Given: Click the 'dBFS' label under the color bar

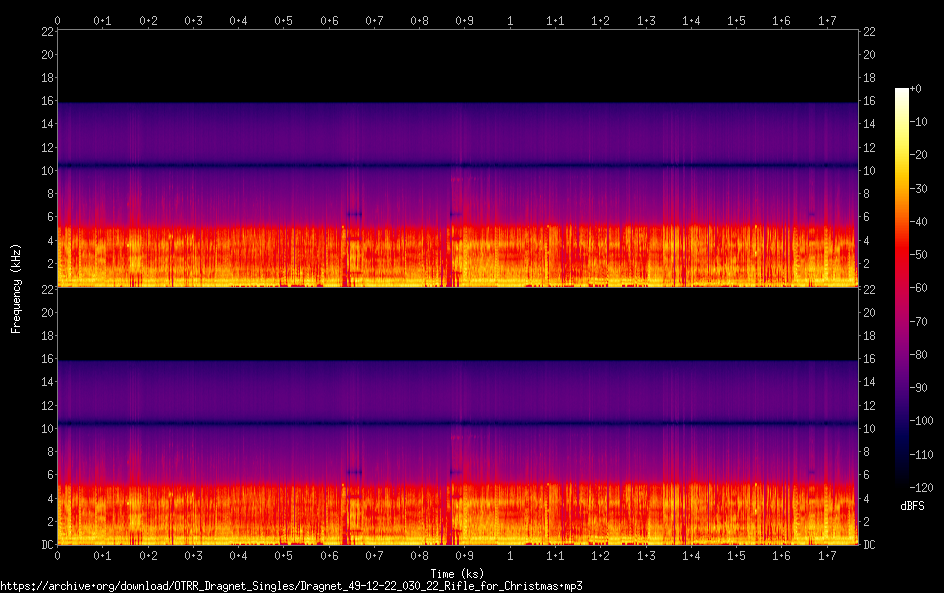Looking at the screenshot, I should pyautogui.click(x=912, y=506).
